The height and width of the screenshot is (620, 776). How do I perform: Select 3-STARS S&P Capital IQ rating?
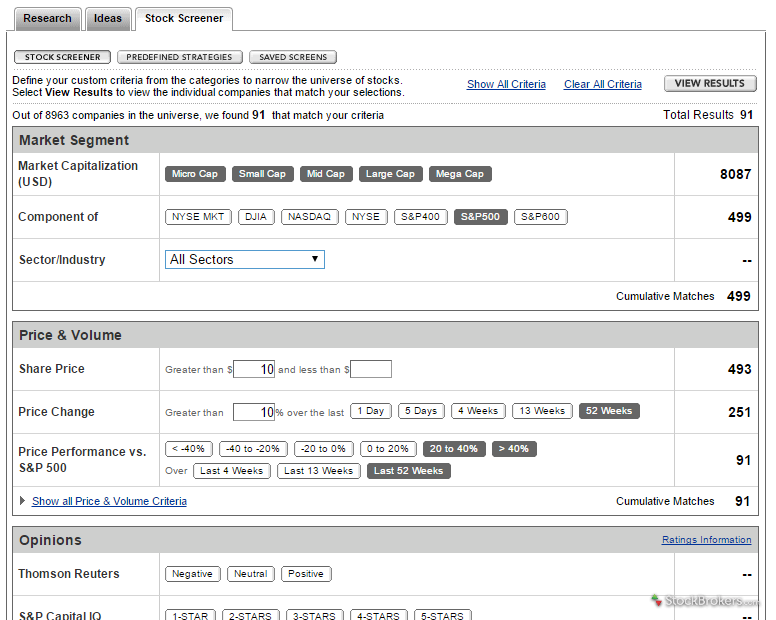(314, 615)
